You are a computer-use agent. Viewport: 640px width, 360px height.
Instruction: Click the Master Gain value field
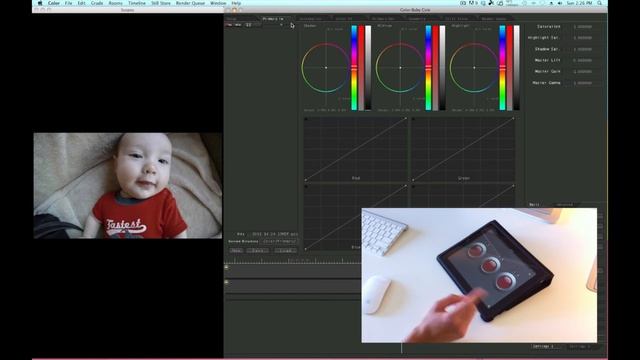point(583,71)
